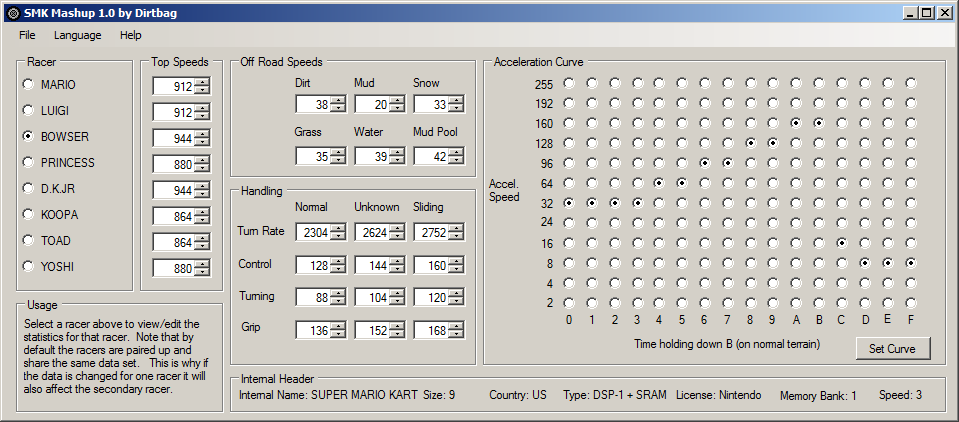Click the Type: DSP-1 + SRAM text
The image size is (959, 422).
(x=615, y=395)
